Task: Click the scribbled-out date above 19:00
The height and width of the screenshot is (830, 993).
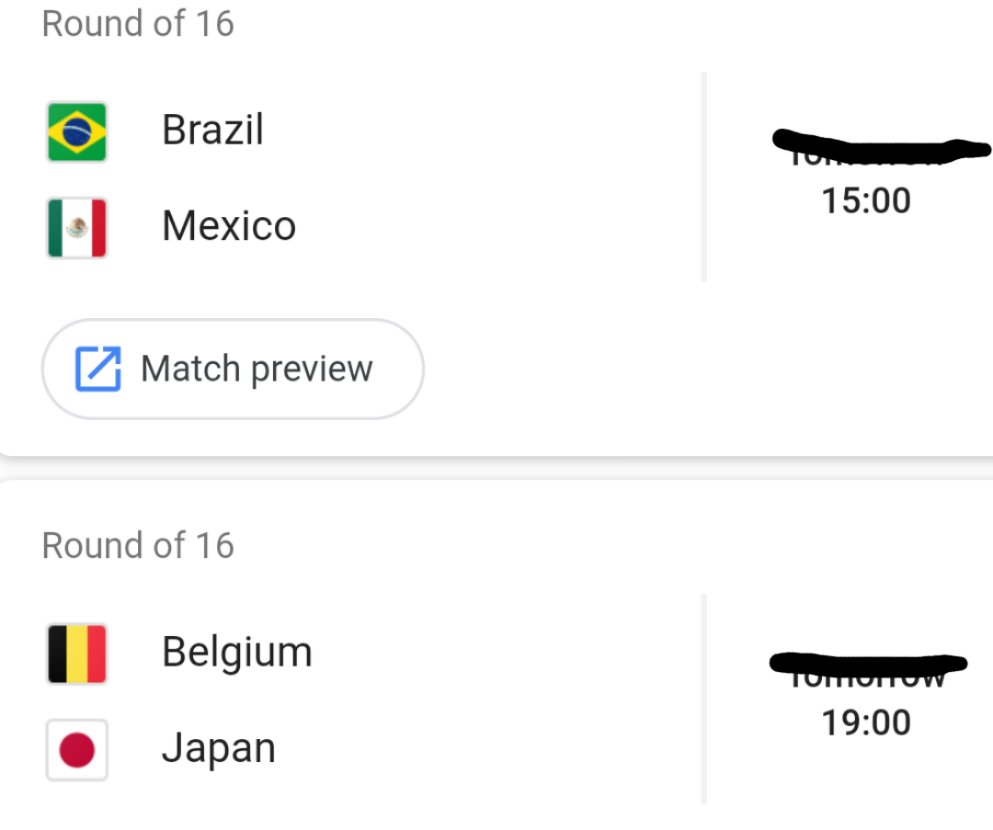Action: coord(868,668)
